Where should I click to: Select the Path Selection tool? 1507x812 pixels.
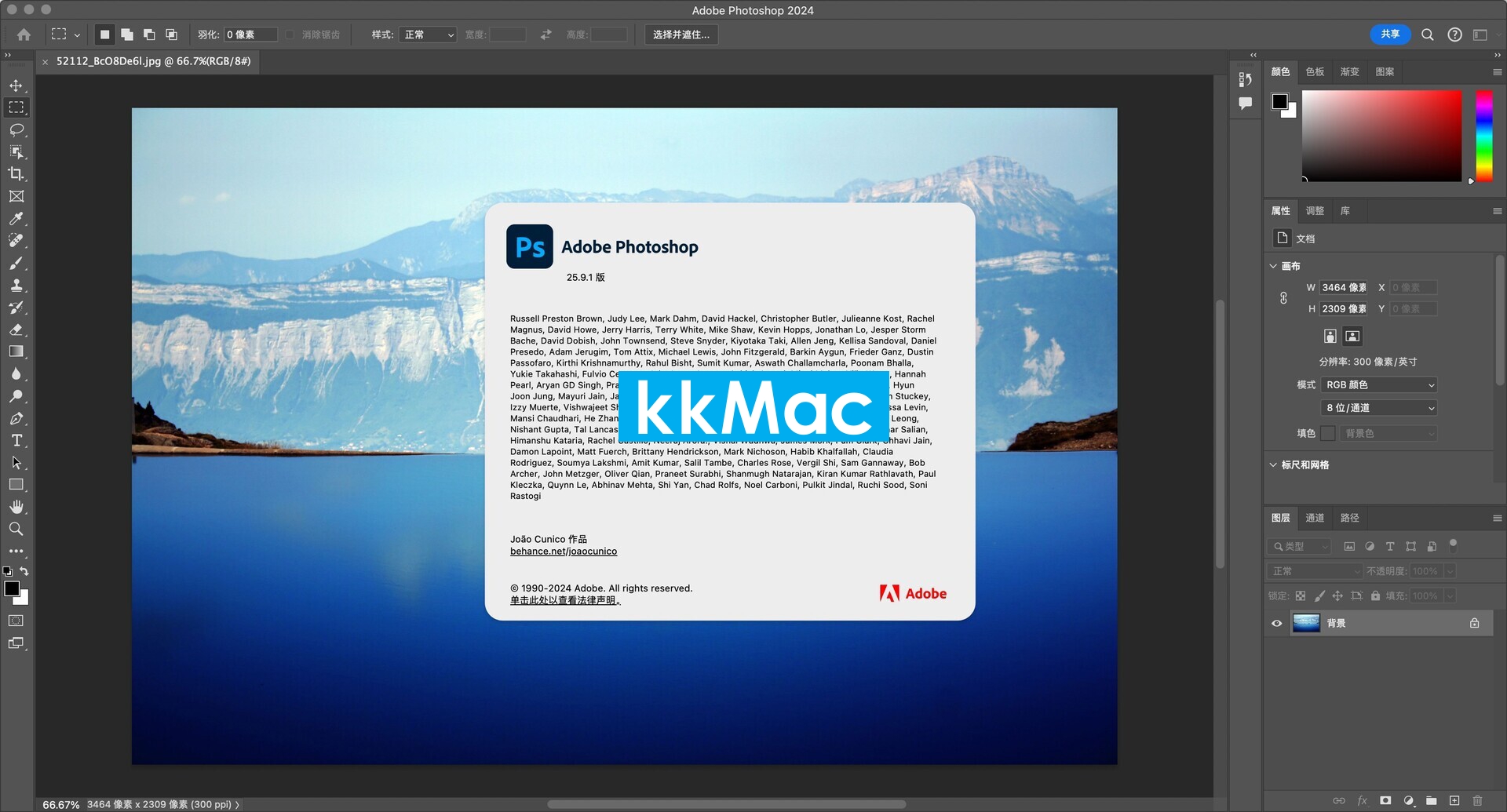(x=16, y=462)
